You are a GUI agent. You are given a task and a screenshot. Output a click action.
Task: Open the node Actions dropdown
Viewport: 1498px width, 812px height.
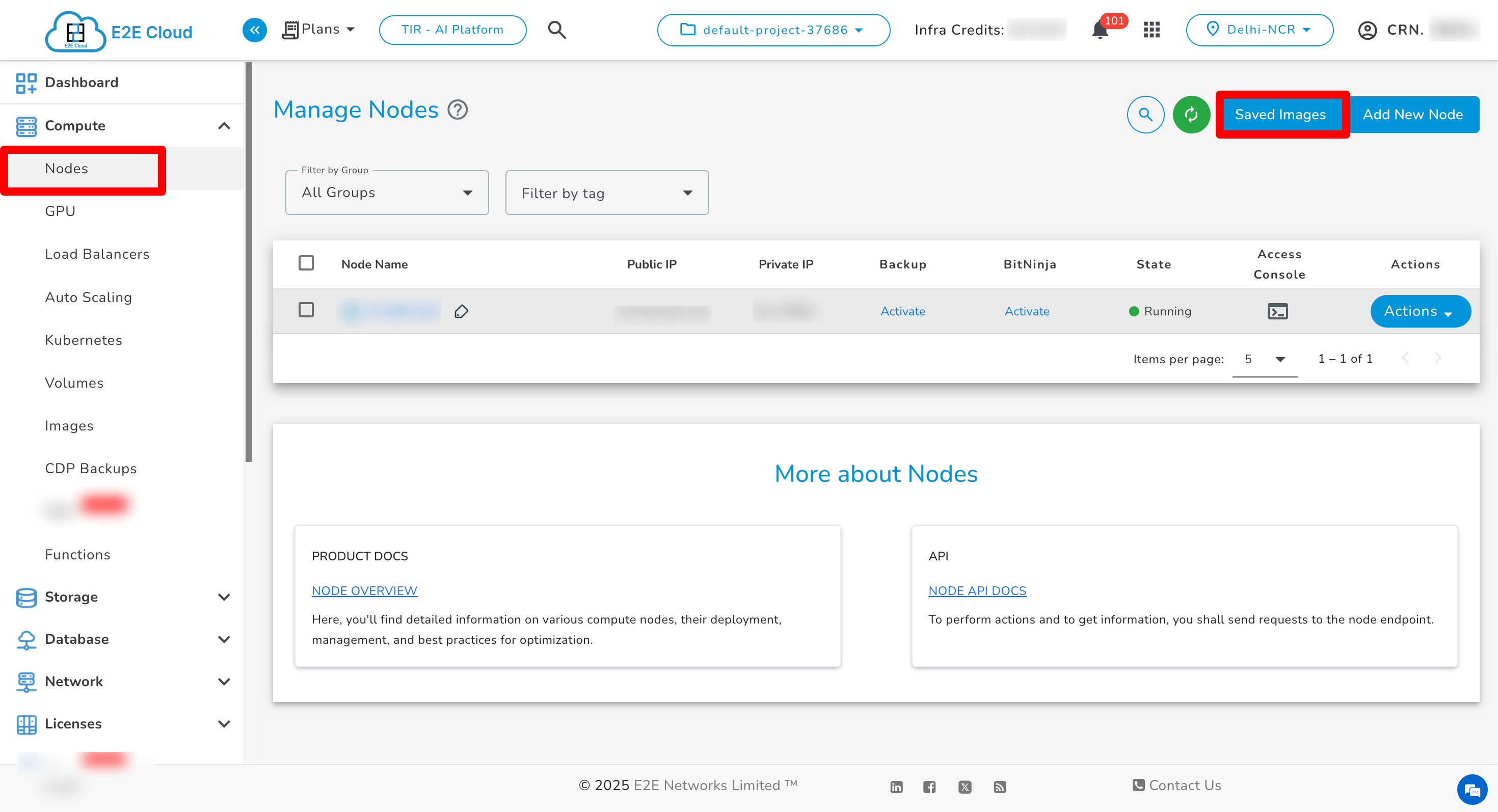pos(1420,312)
